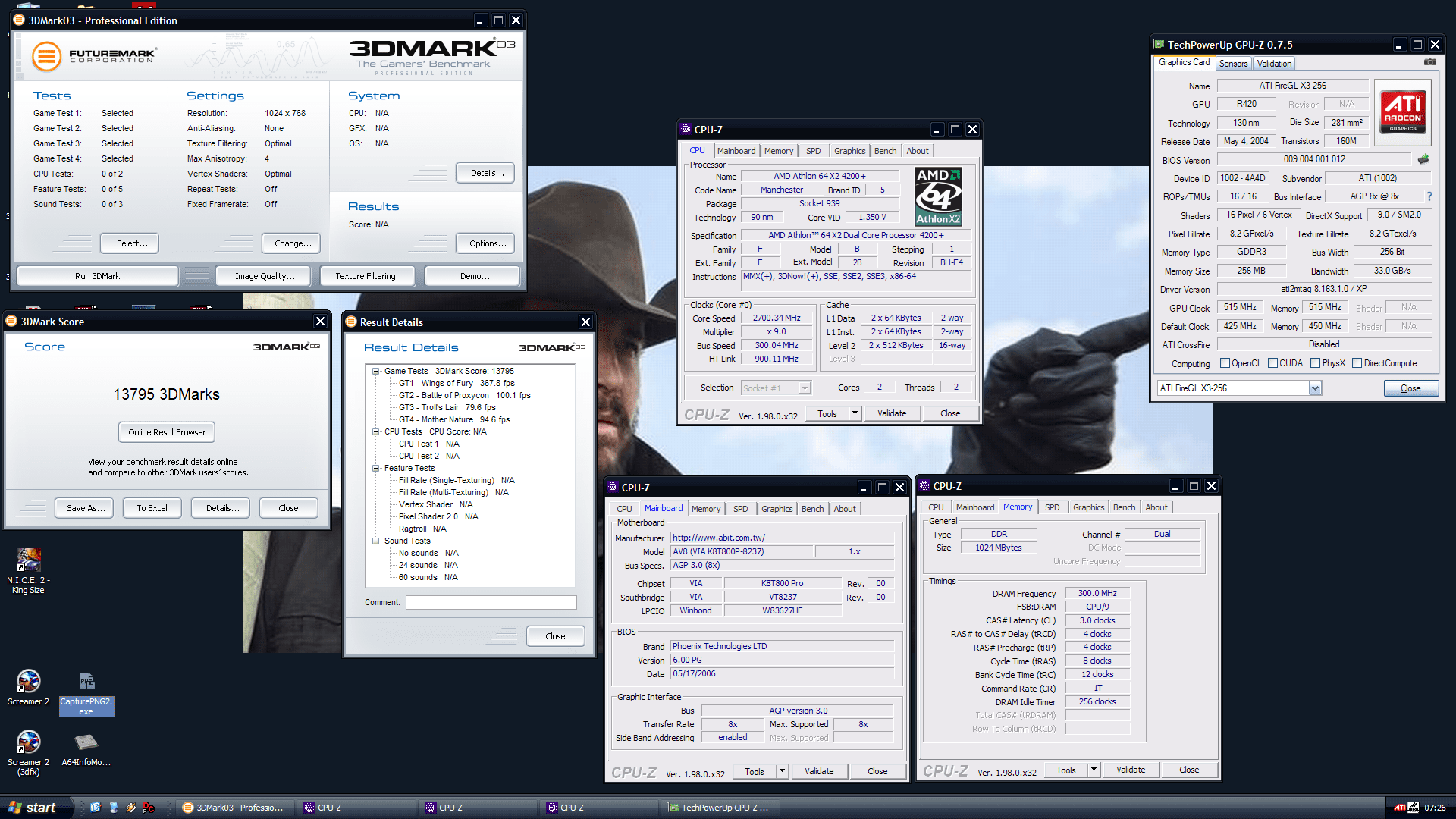This screenshot has height=819, width=1456.
Task: Start the benchmark with Run 3DMark
Action: coord(97,276)
